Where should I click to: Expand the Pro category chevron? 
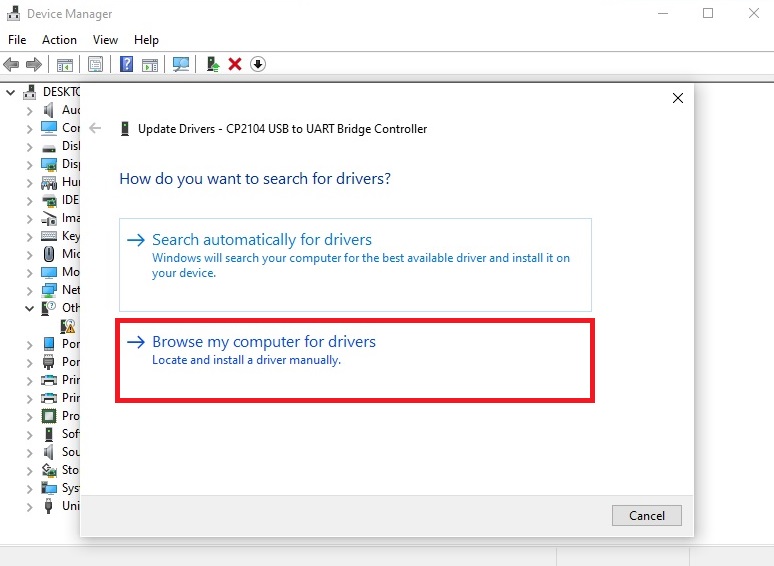[x=30, y=417]
